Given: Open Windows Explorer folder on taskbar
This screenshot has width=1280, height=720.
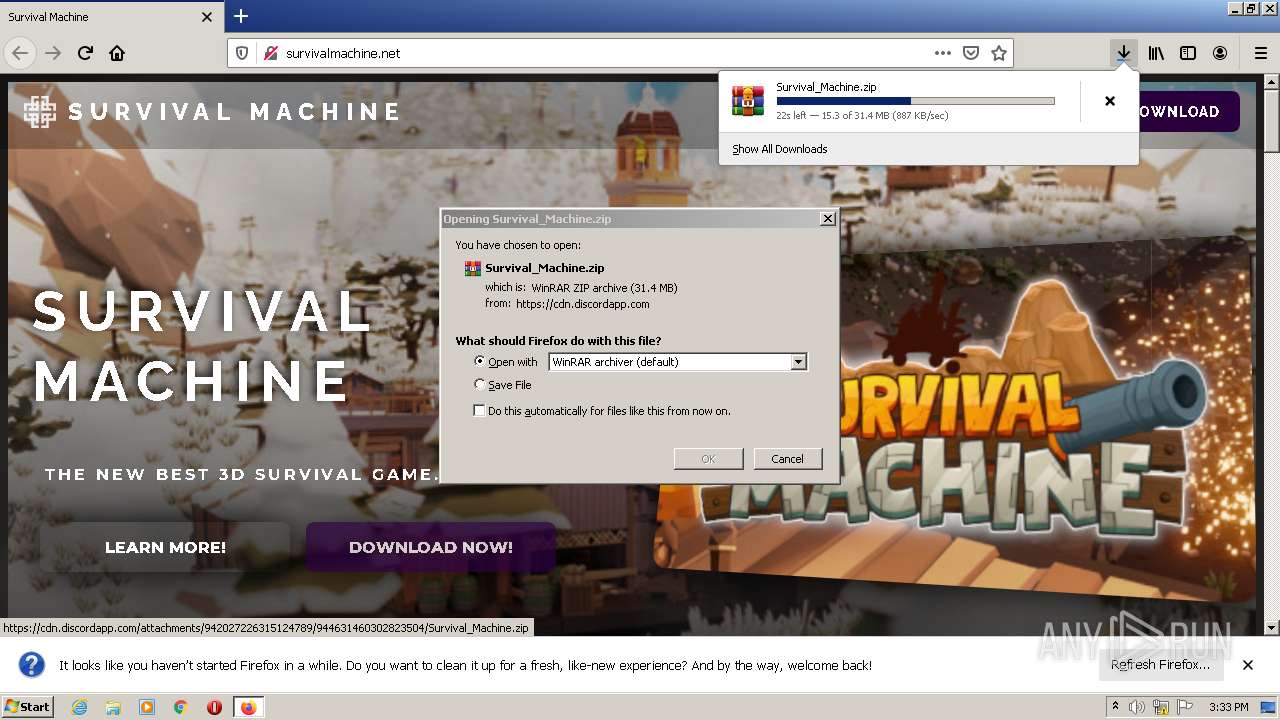Looking at the screenshot, I should point(113,707).
